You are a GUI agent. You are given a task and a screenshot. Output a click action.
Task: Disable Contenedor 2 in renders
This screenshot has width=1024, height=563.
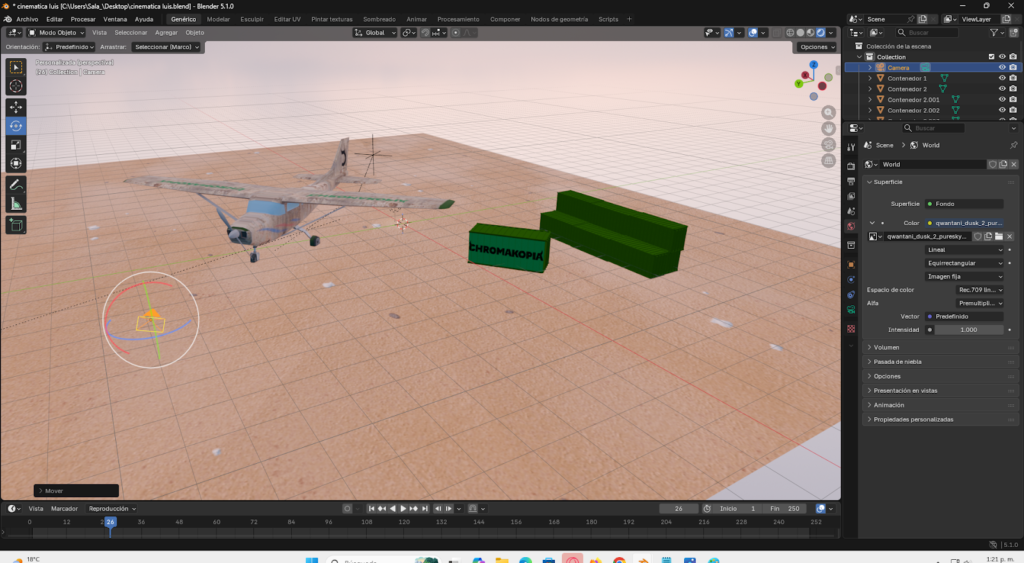tap(1013, 89)
